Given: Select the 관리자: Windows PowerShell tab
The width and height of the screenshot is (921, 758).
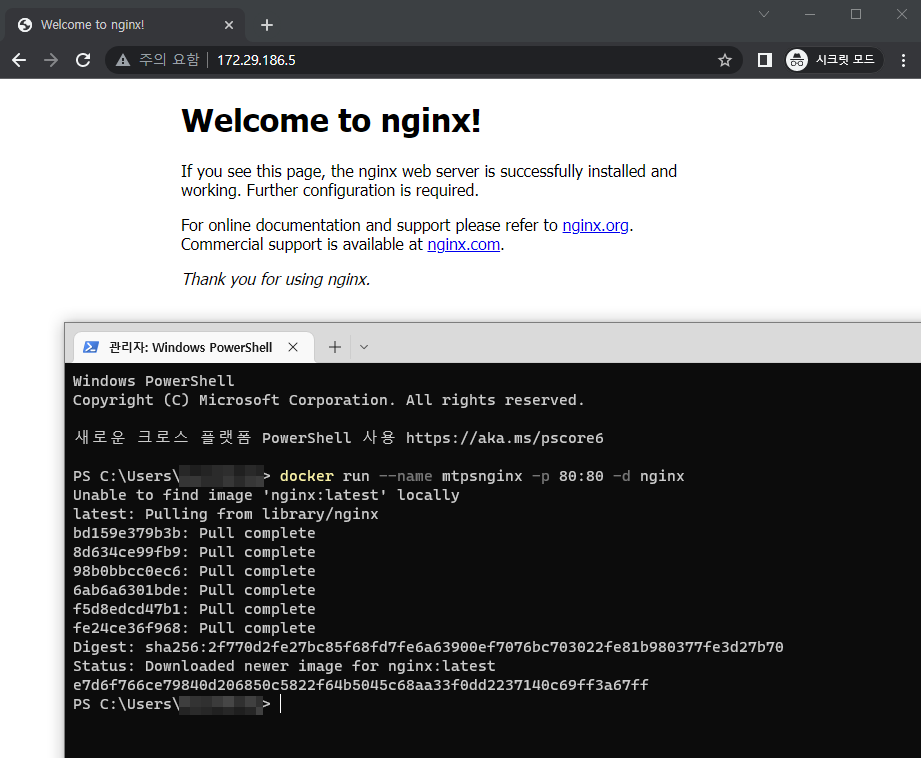Looking at the screenshot, I should point(194,347).
